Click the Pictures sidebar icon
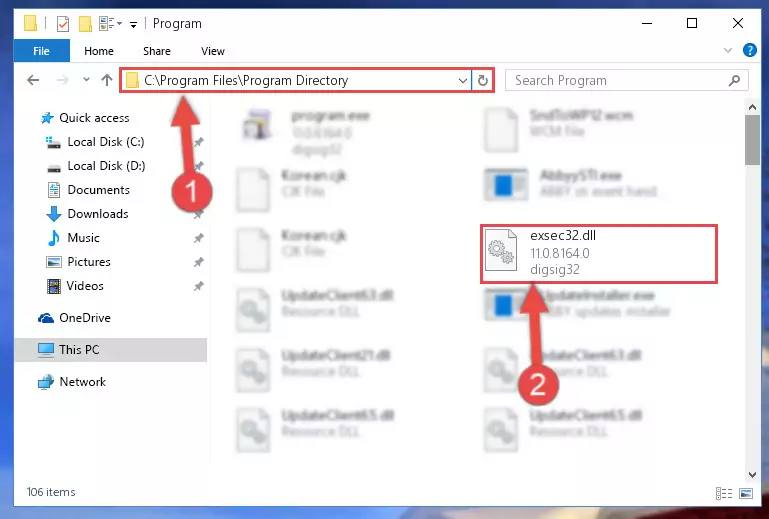Image resolution: width=769 pixels, height=519 pixels. (53, 262)
